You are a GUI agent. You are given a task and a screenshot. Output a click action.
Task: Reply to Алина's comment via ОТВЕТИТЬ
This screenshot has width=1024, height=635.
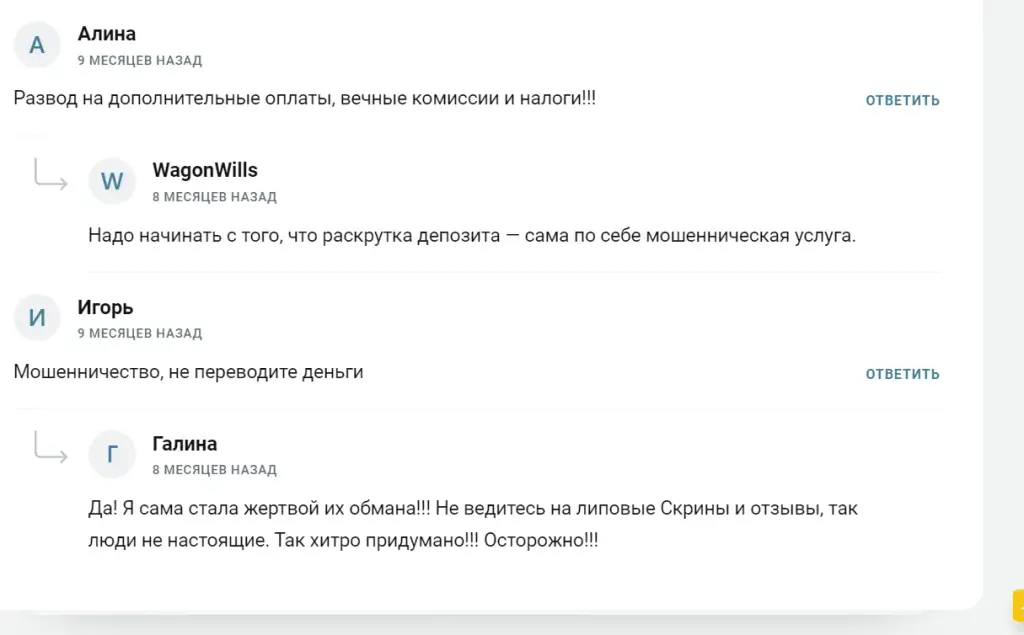(x=903, y=101)
